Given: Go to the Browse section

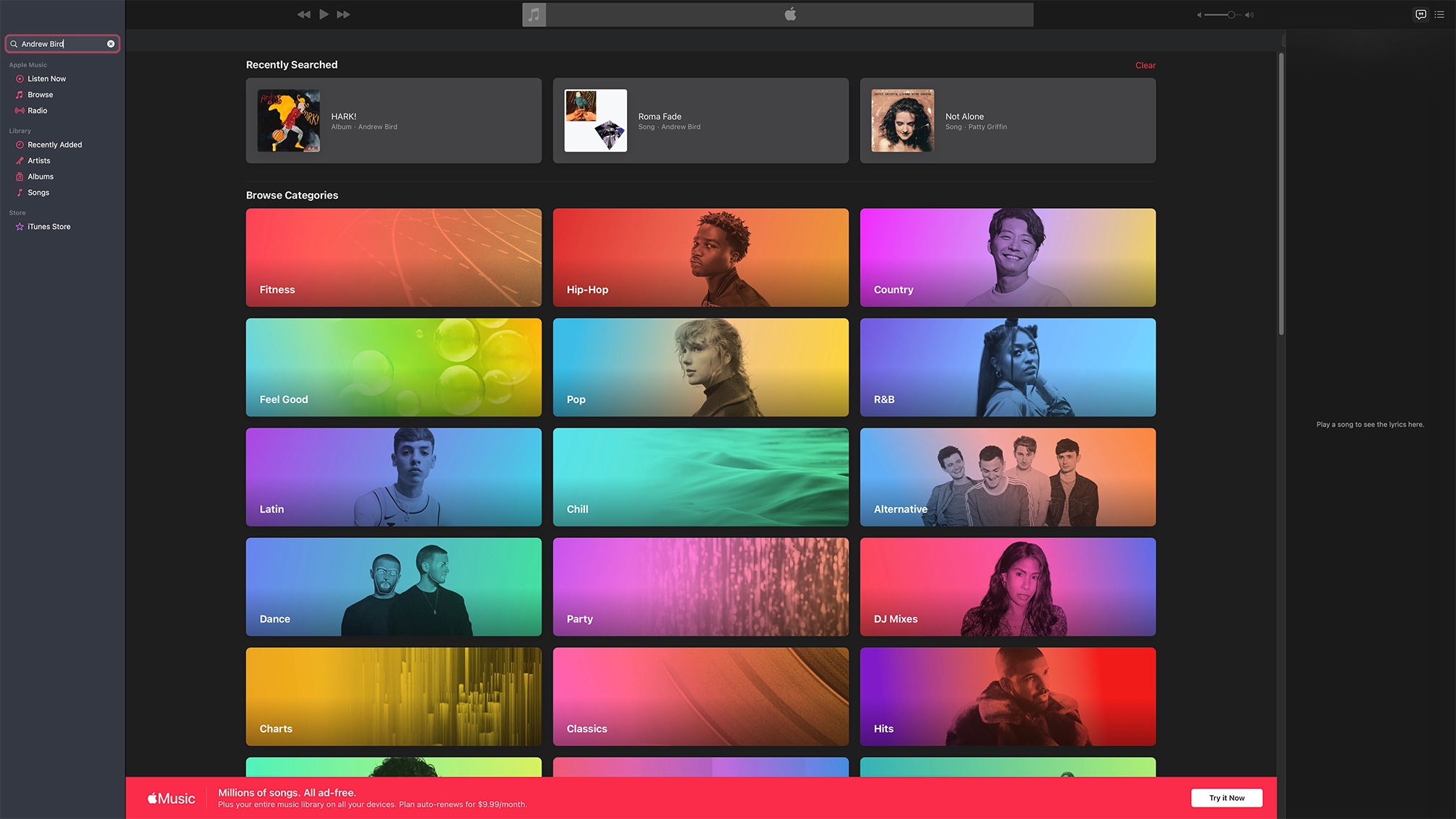Looking at the screenshot, I should click(x=40, y=95).
